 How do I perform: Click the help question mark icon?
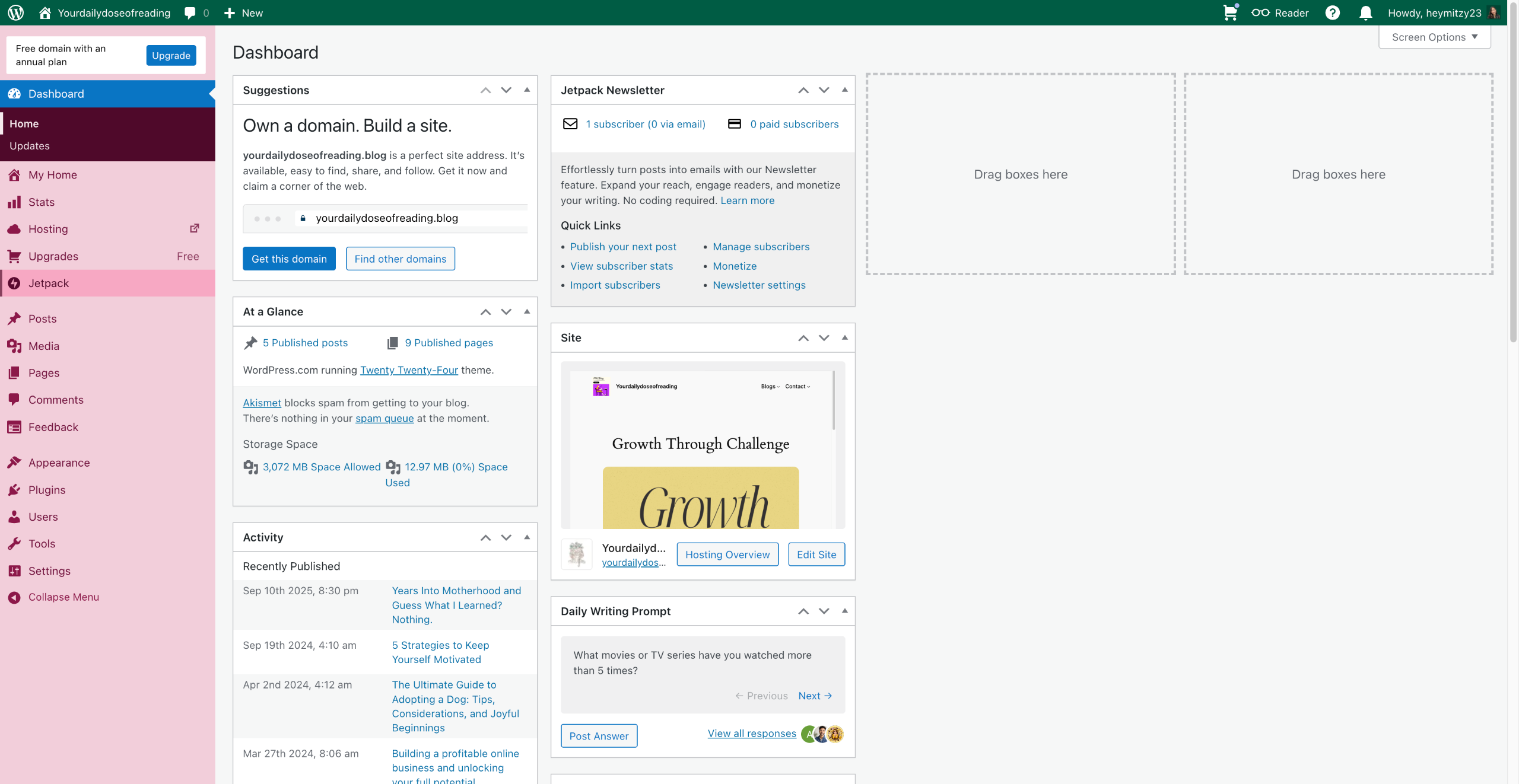[1332, 12]
